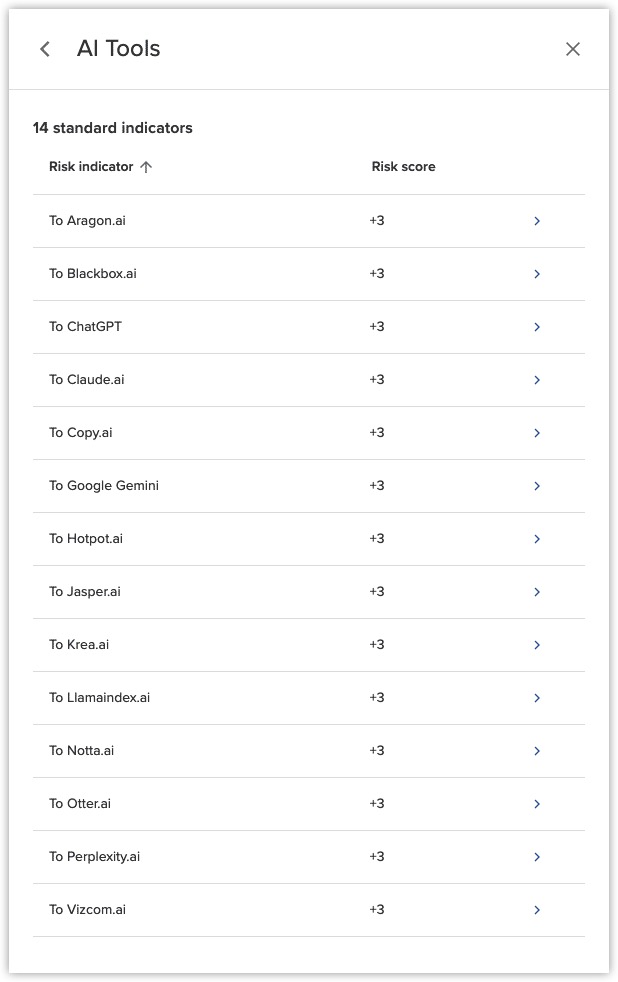The height and width of the screenshot is (982, 618).
Task: Click the To Perplexity.ai chevron
Action: pos(537,857)
